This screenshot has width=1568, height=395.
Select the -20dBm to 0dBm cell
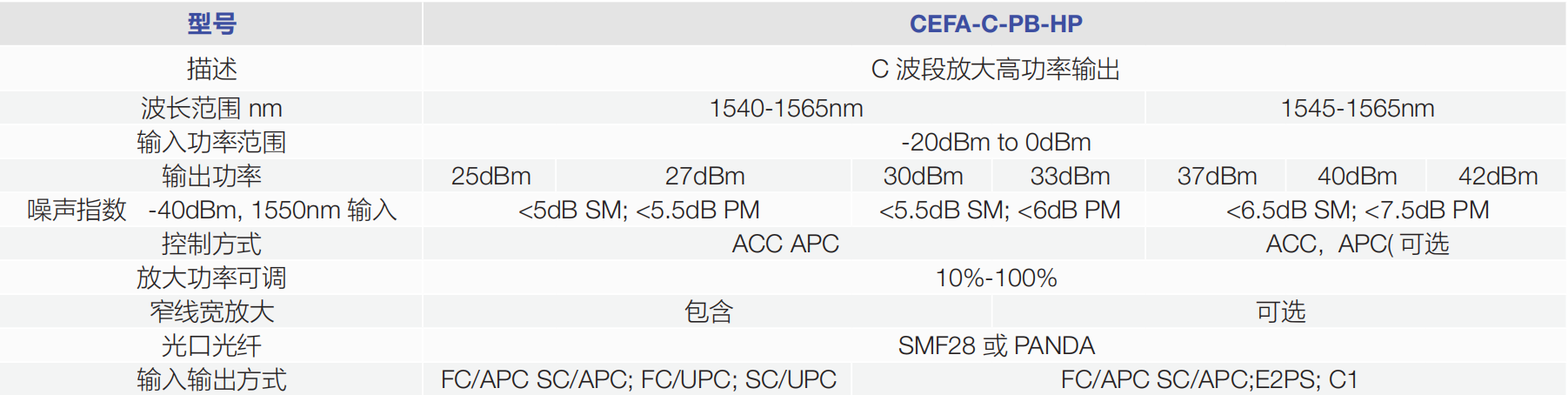point(995,142)
